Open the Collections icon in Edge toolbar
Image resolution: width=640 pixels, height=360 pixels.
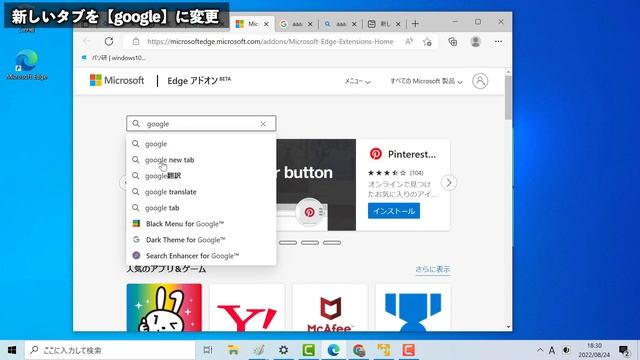point(452,41)
